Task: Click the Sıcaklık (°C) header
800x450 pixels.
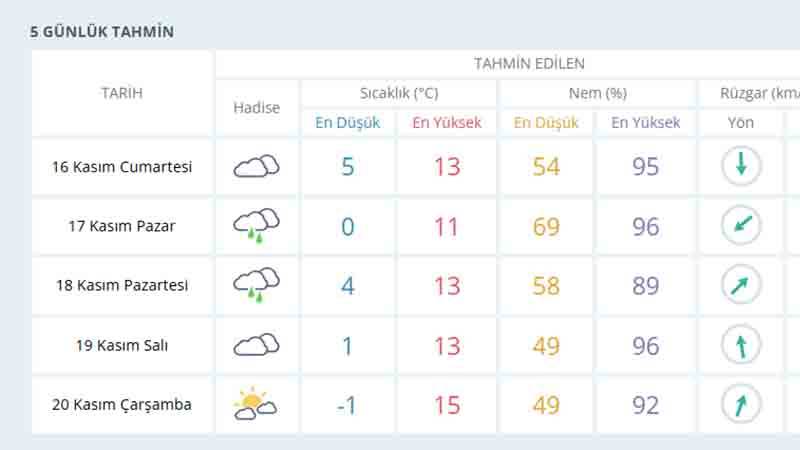Action: tap(399, 93)
